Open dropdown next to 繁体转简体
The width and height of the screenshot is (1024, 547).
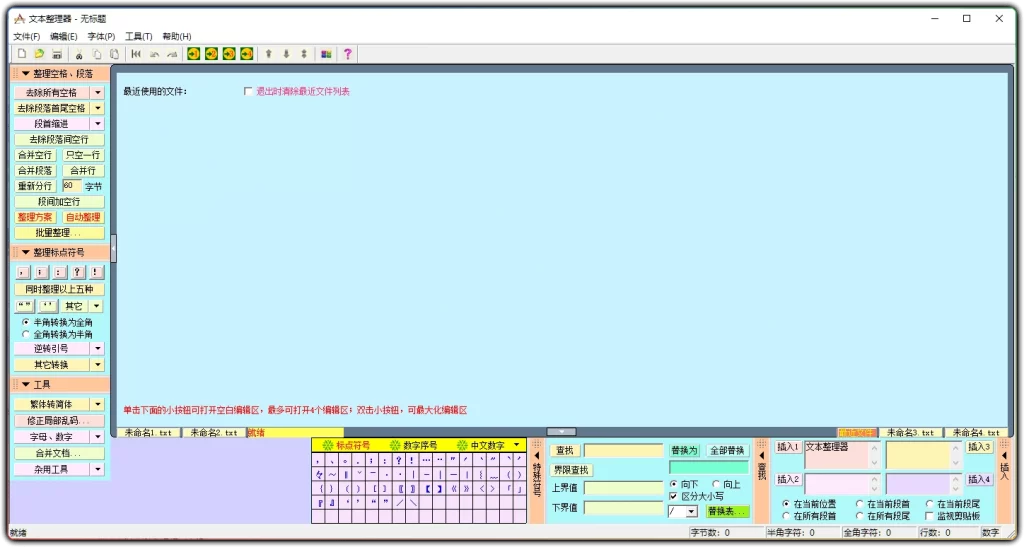click(x=98, y=404)
